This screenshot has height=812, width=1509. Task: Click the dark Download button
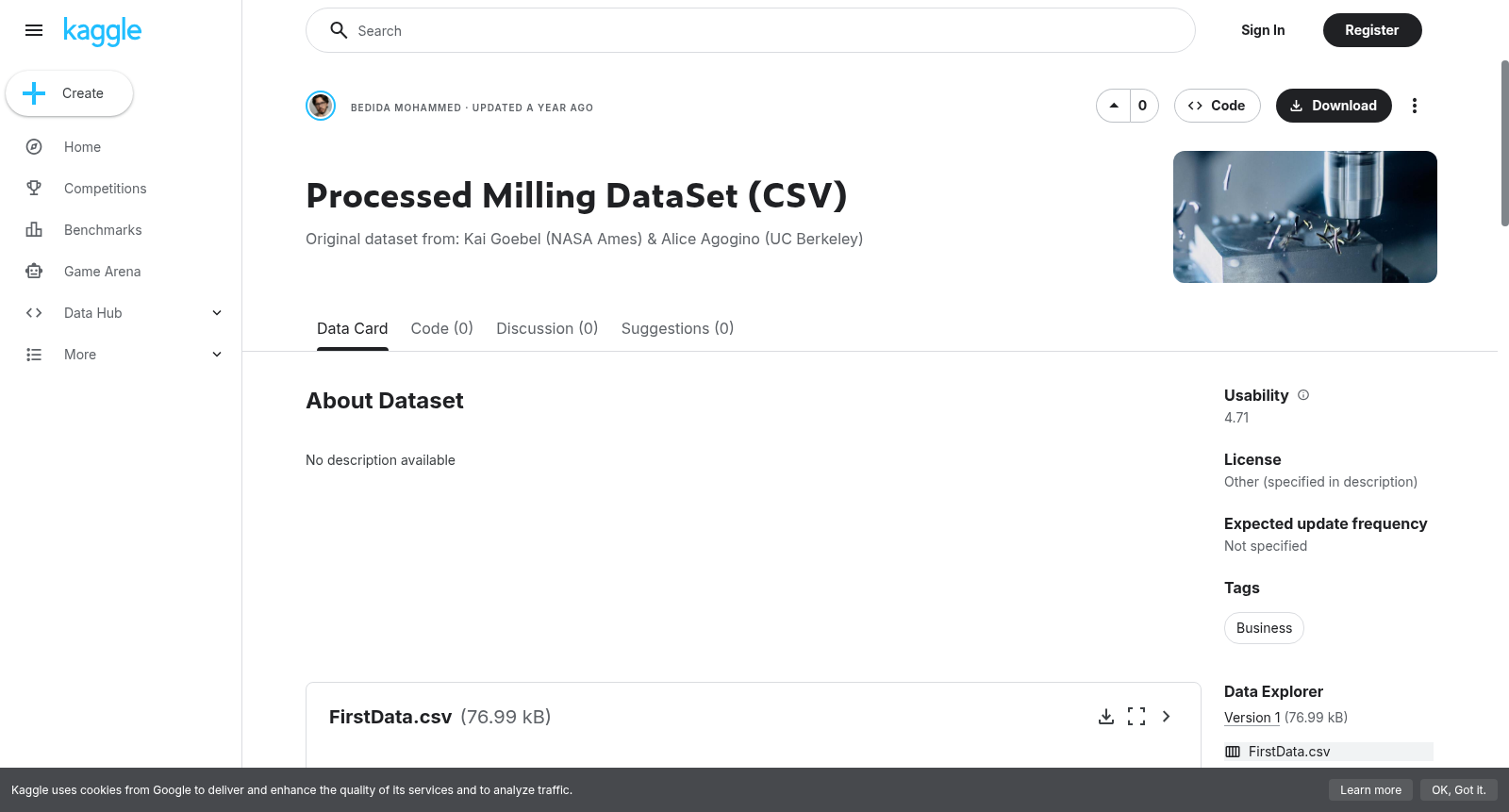point(1334,106)
